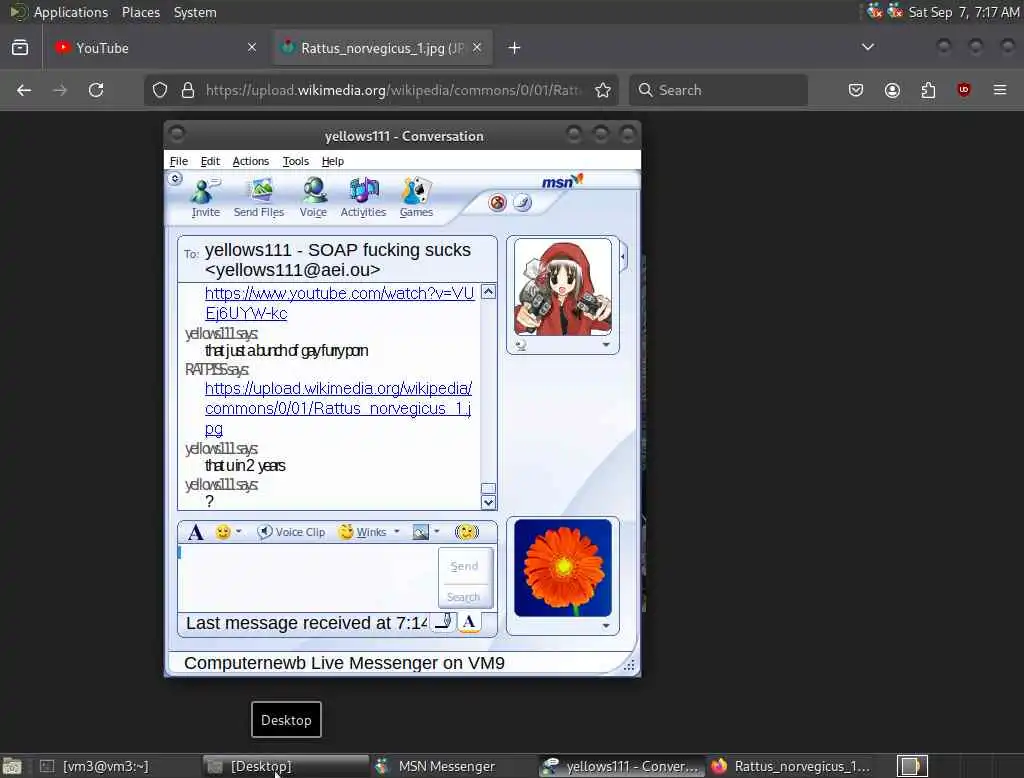Open Send Files in the conversation toolbar
This screenshot has width=1024, height=778.
(259, 197)
